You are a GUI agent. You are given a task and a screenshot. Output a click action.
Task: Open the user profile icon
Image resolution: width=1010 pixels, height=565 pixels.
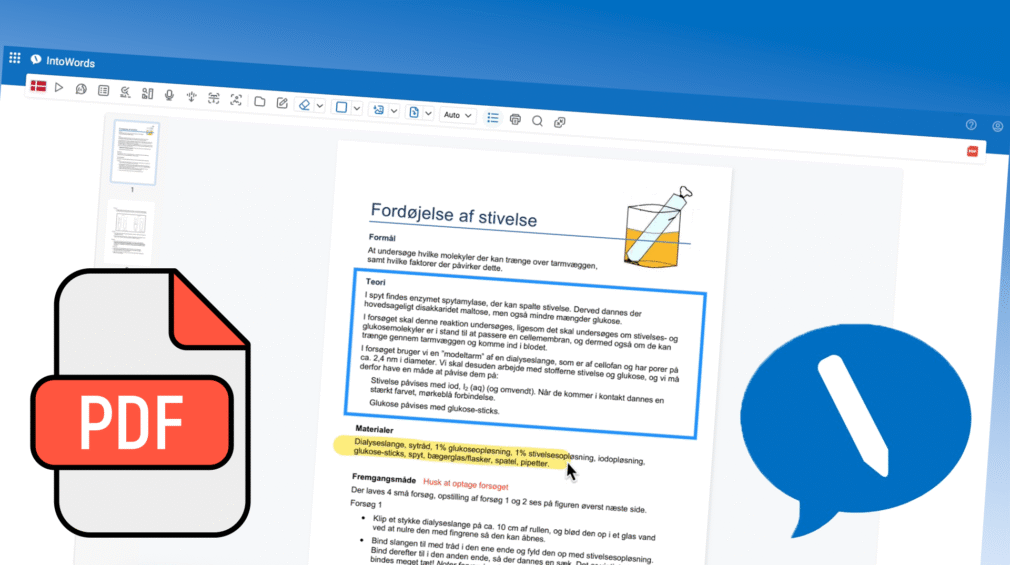[x=997, y=127]
